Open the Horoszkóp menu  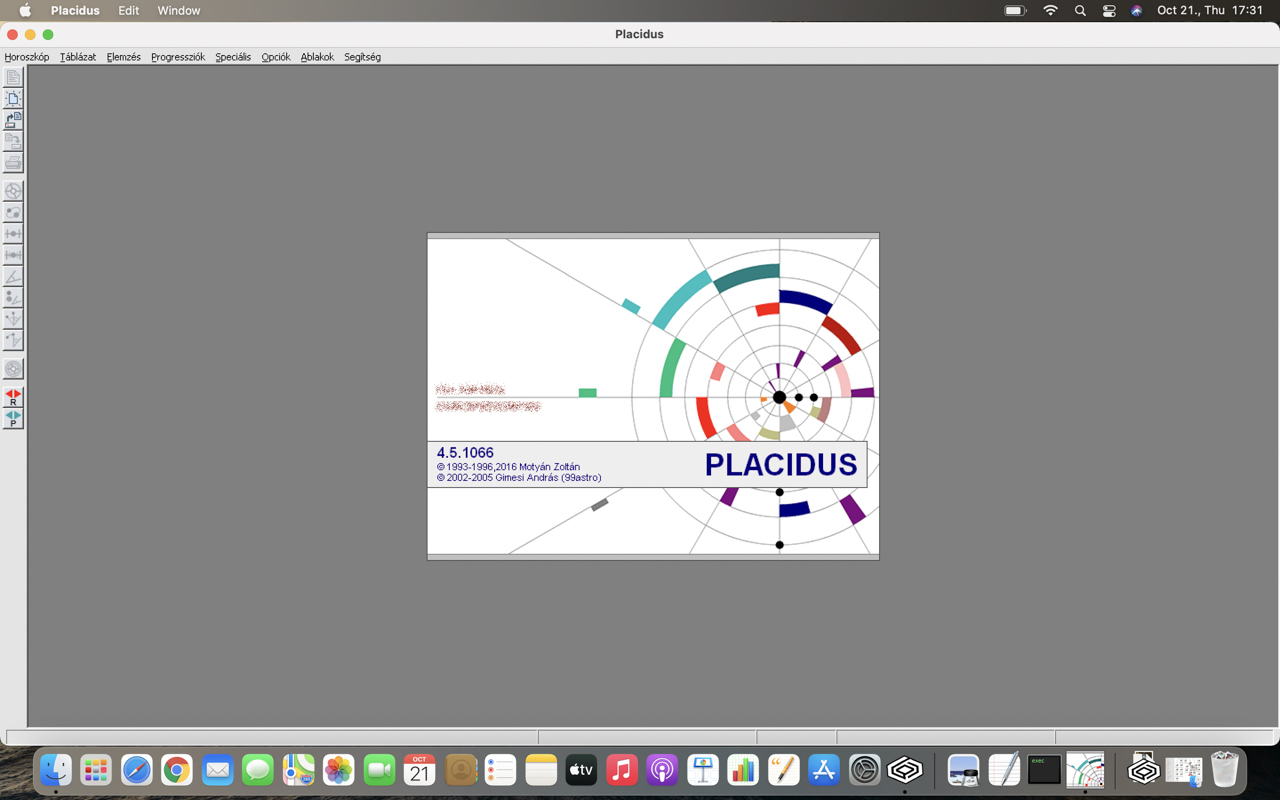pyautogui.click(x=27, y=57)
